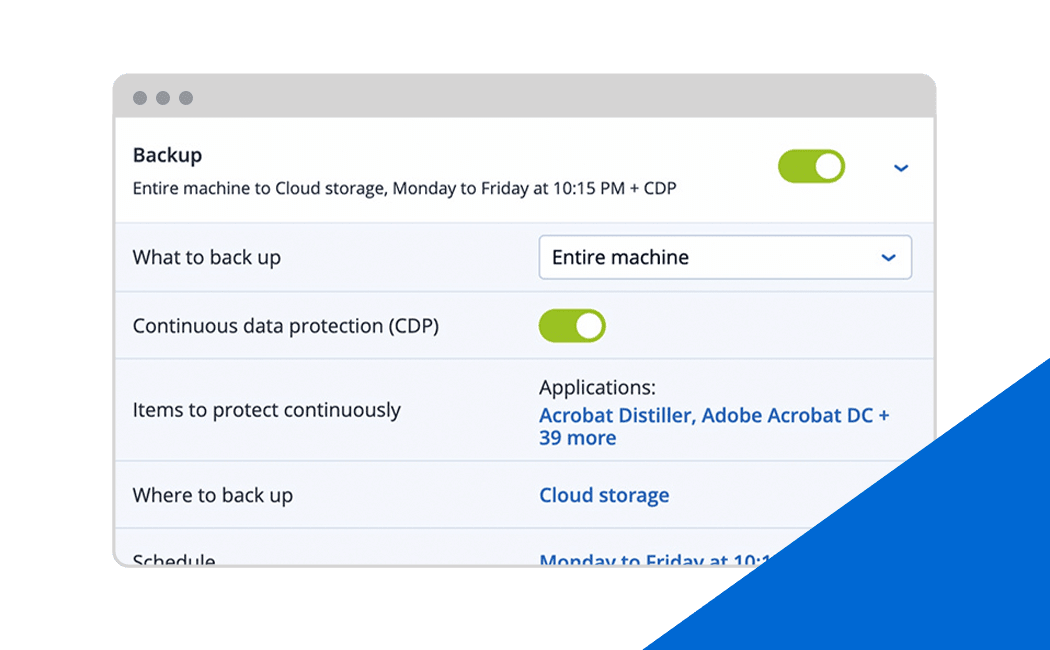This screenshot has width=1050, height=650.
Task: Disable the Continuous data protection switch
Action: [572, 325]
